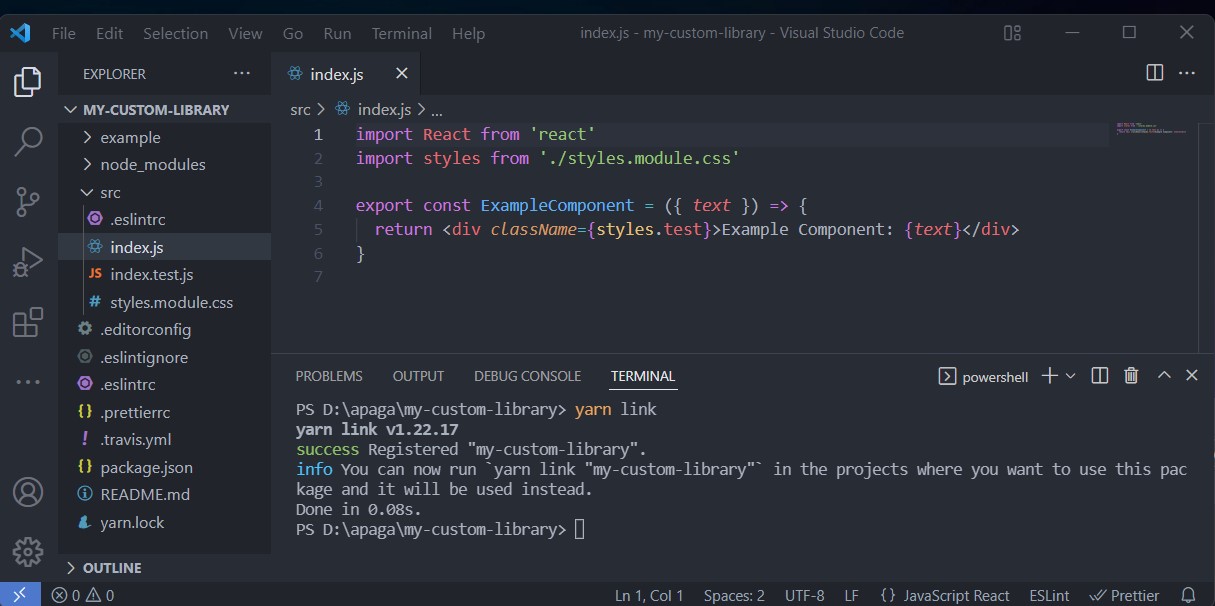Open styles.module.css in explorer

point(164,302)
